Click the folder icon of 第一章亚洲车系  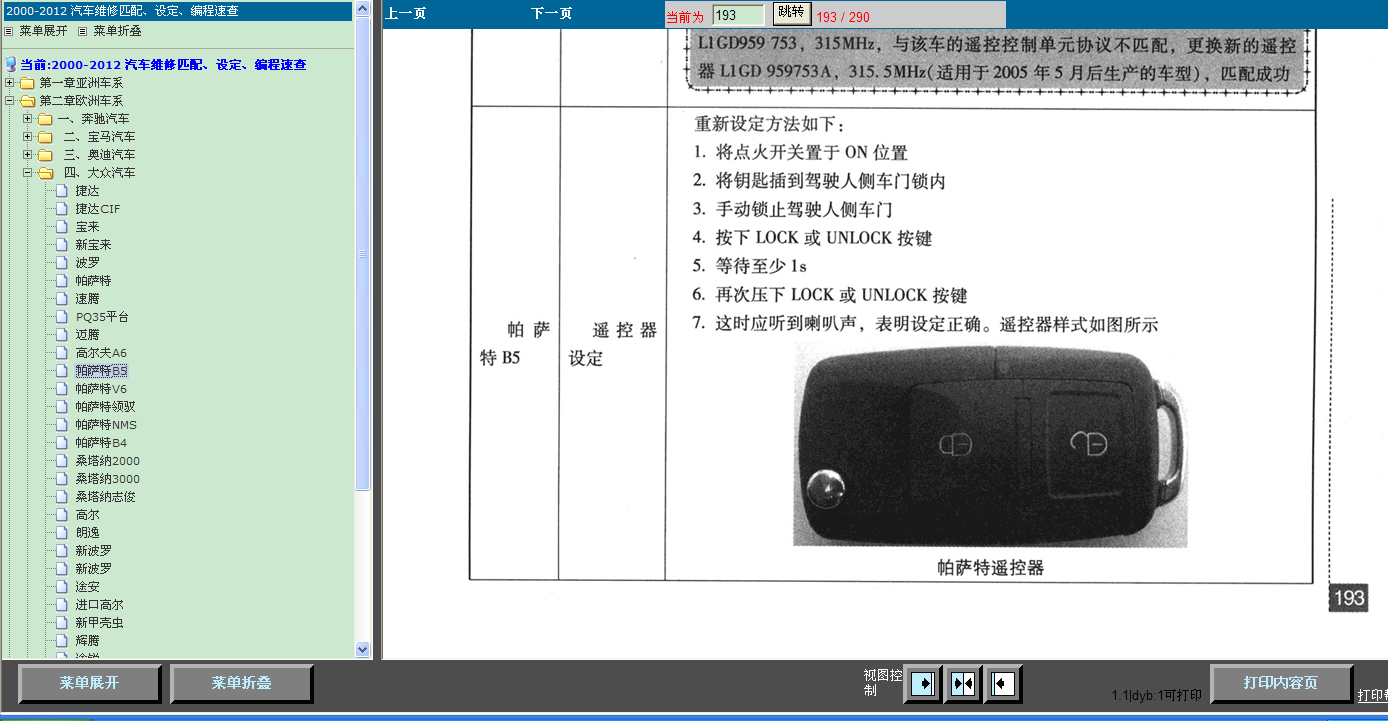tap(27, 83)
